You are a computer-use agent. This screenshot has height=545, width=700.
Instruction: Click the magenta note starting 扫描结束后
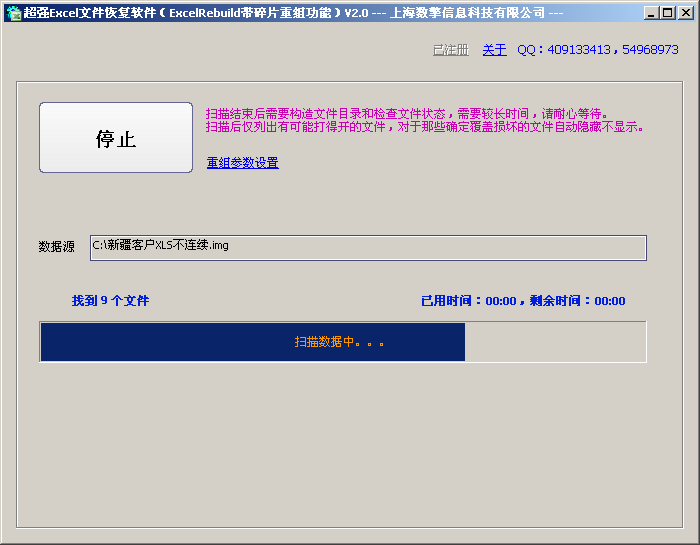[x=407, y=114]
